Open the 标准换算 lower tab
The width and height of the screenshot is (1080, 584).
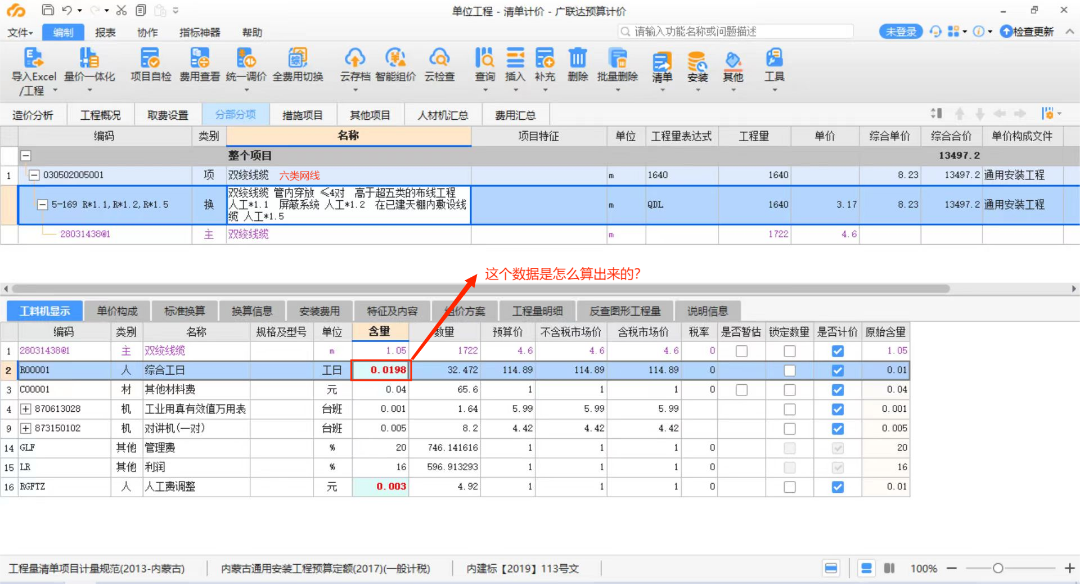tap(185, 311)
